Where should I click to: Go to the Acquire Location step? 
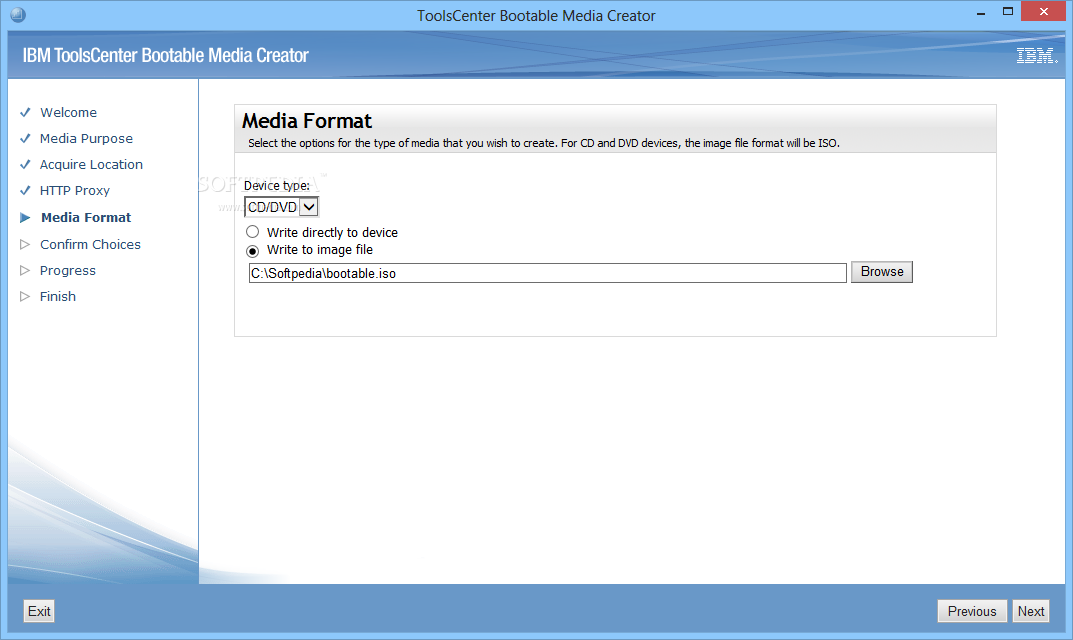(x=91, y=164)
